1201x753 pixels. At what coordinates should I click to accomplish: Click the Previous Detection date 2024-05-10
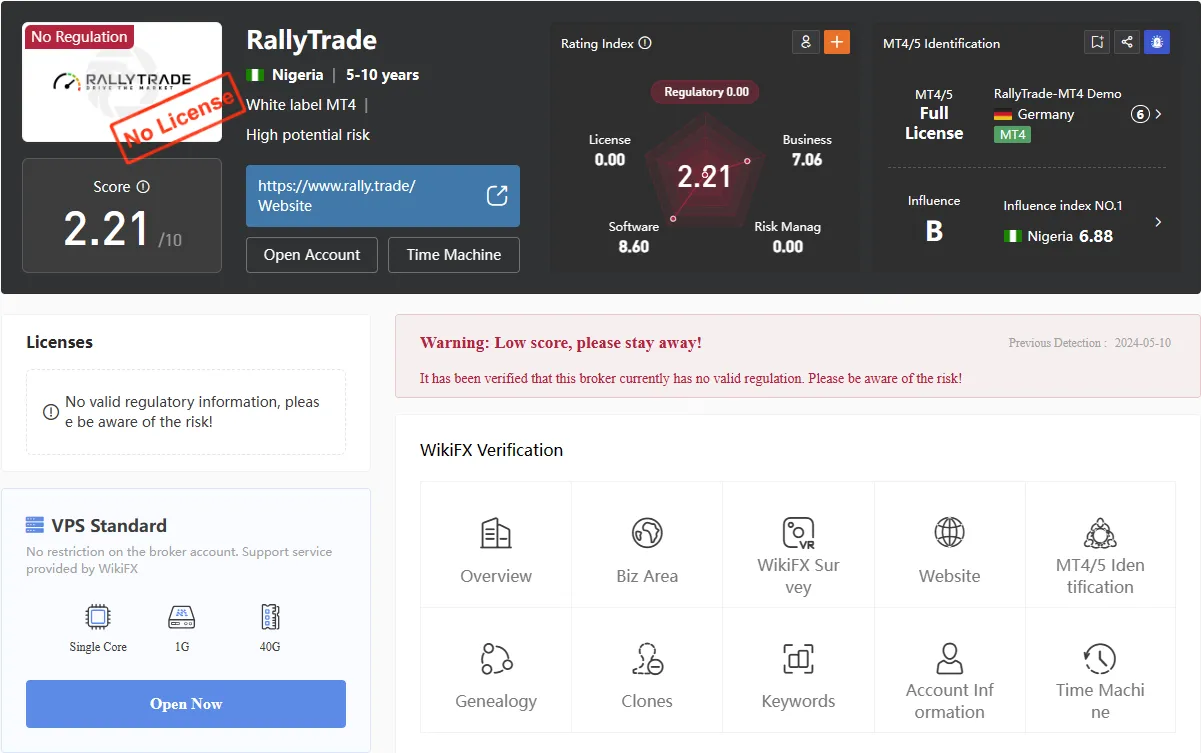click(1141, 343)
